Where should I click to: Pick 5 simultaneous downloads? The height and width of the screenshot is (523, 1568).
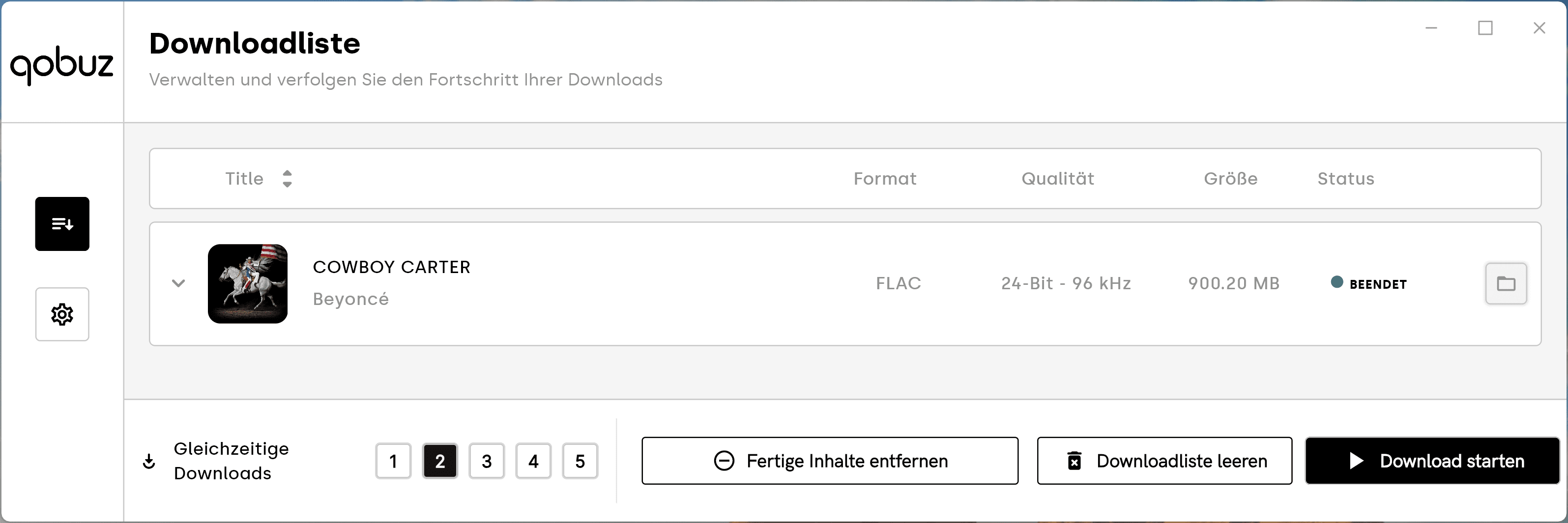point(580,462)
